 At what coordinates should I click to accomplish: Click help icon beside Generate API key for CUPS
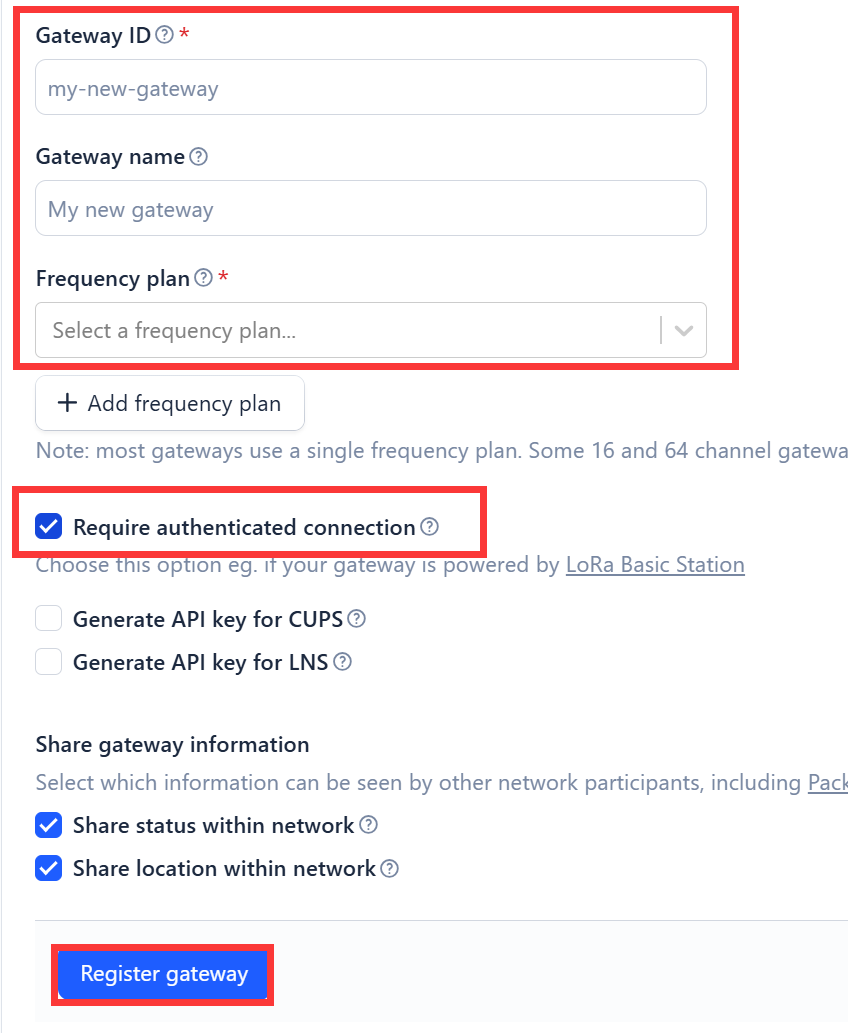click(356, 619)
